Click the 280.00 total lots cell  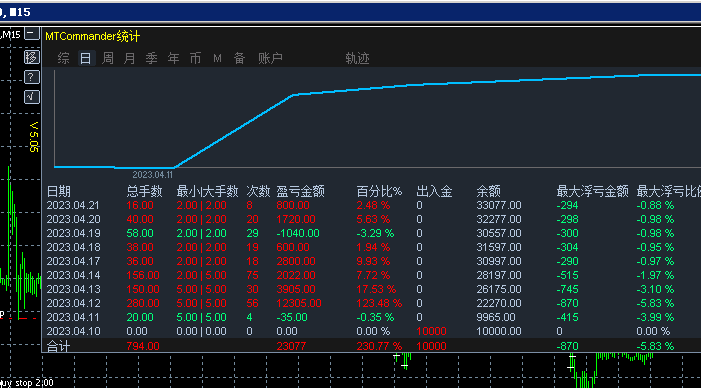(x=143, y=303)
